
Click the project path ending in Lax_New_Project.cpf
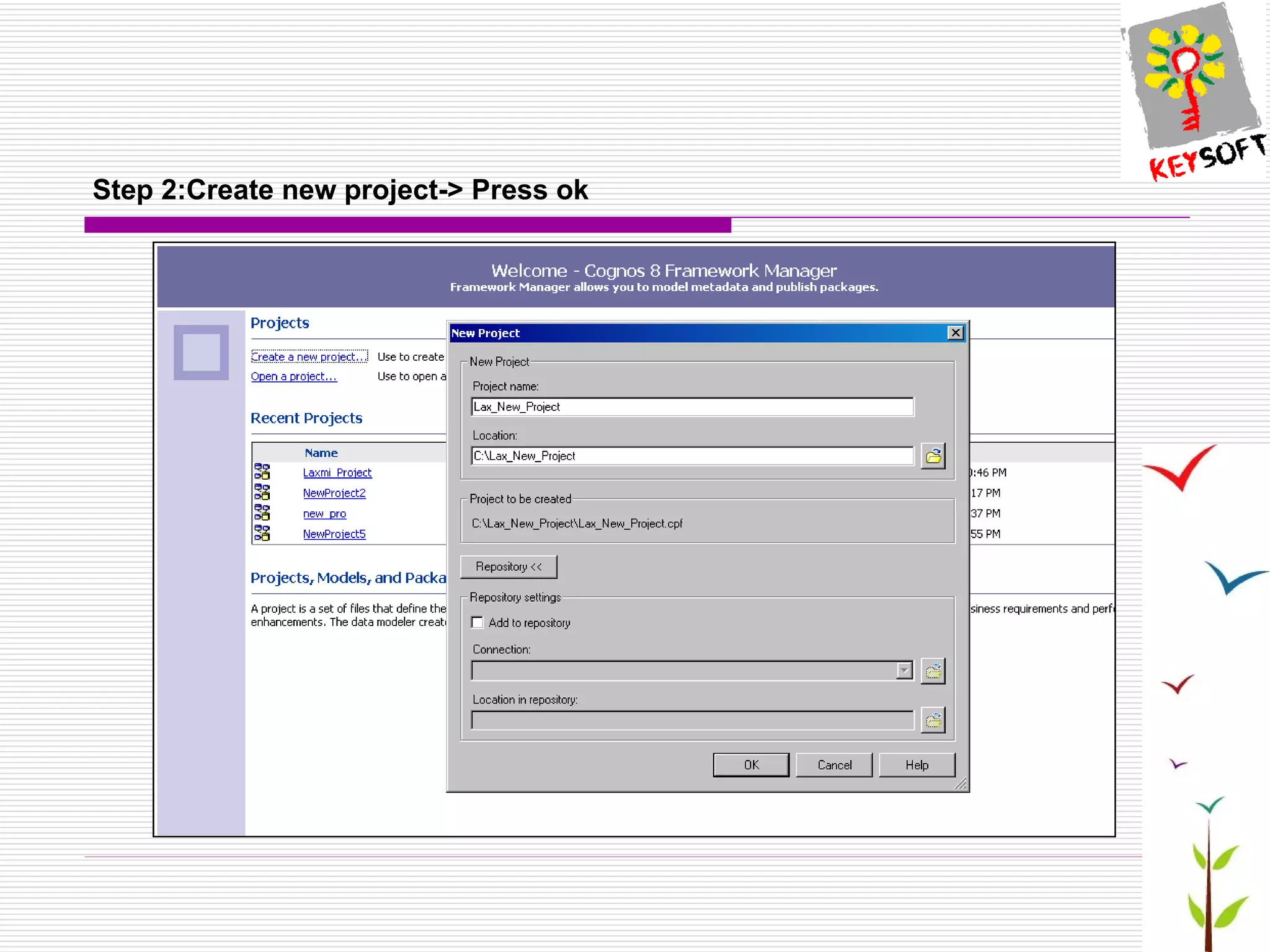(x=577, y=523)
